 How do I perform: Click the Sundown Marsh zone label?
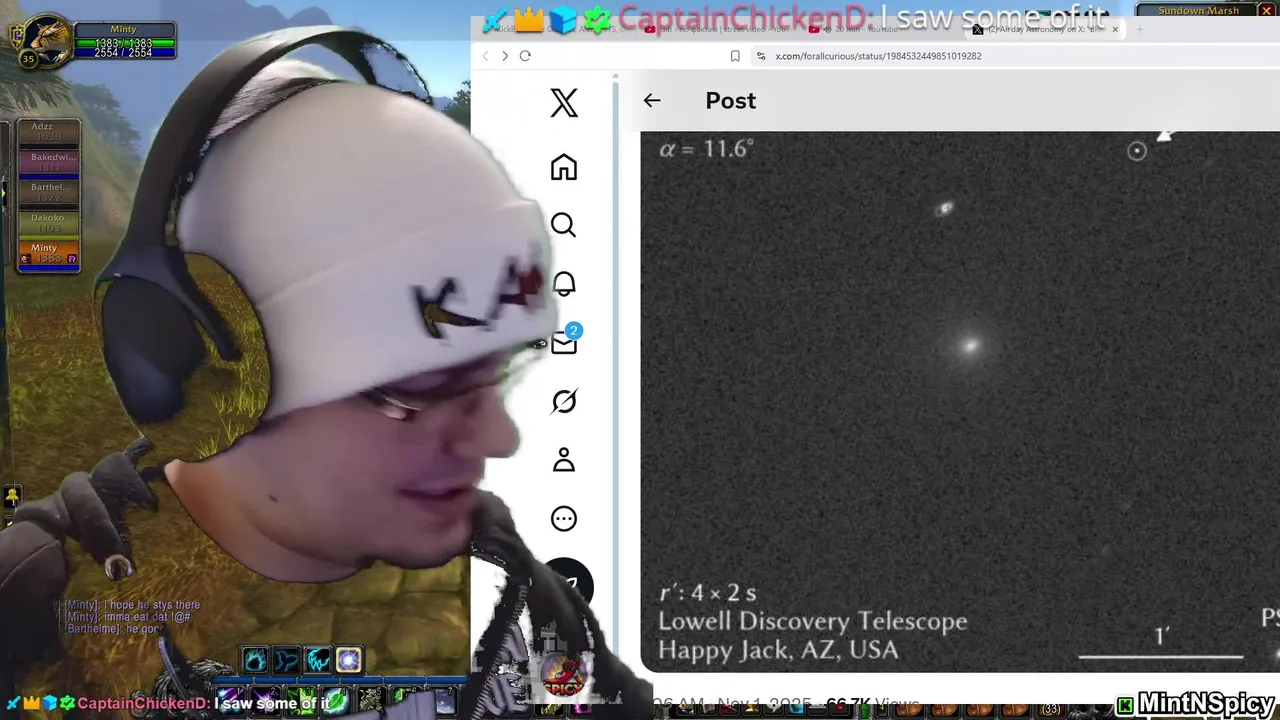1198,10
